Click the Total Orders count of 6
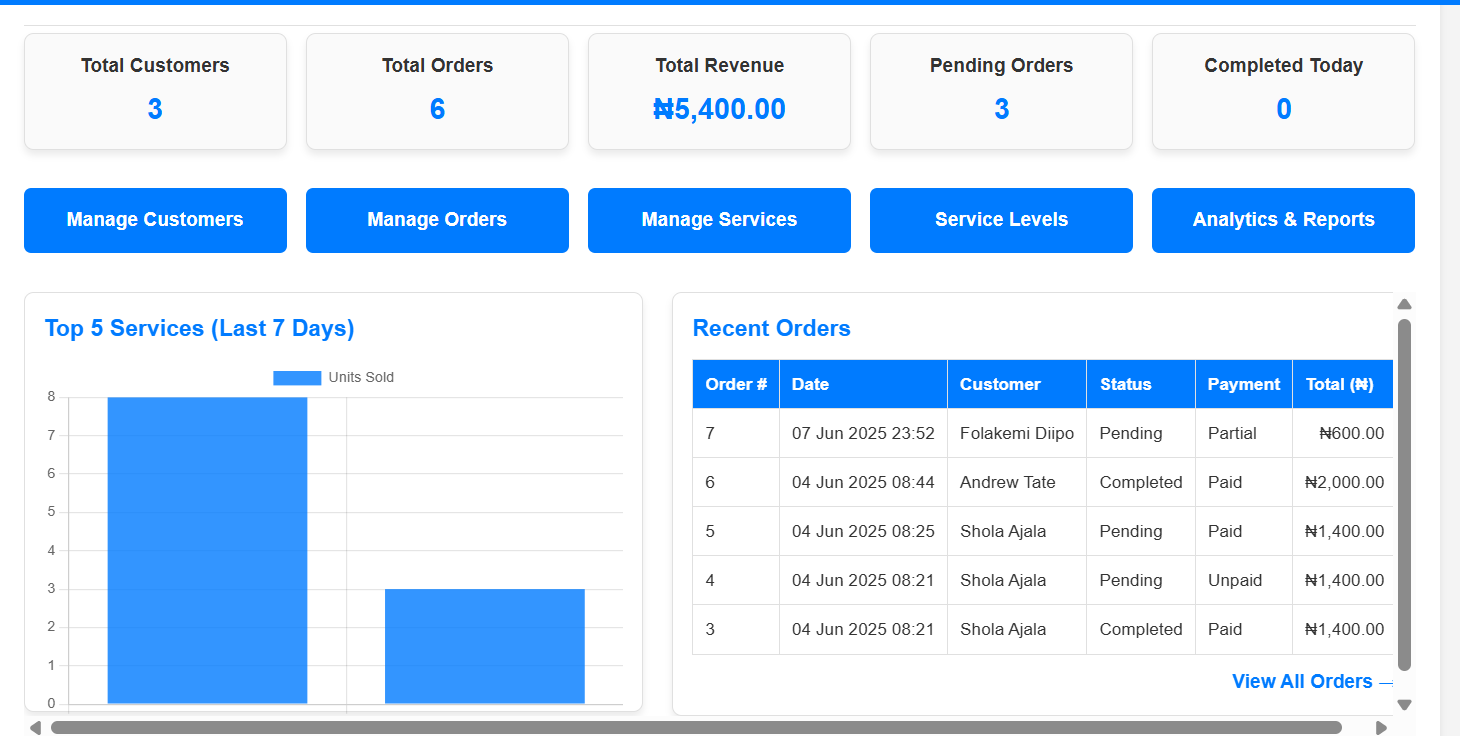 (437, 108)
